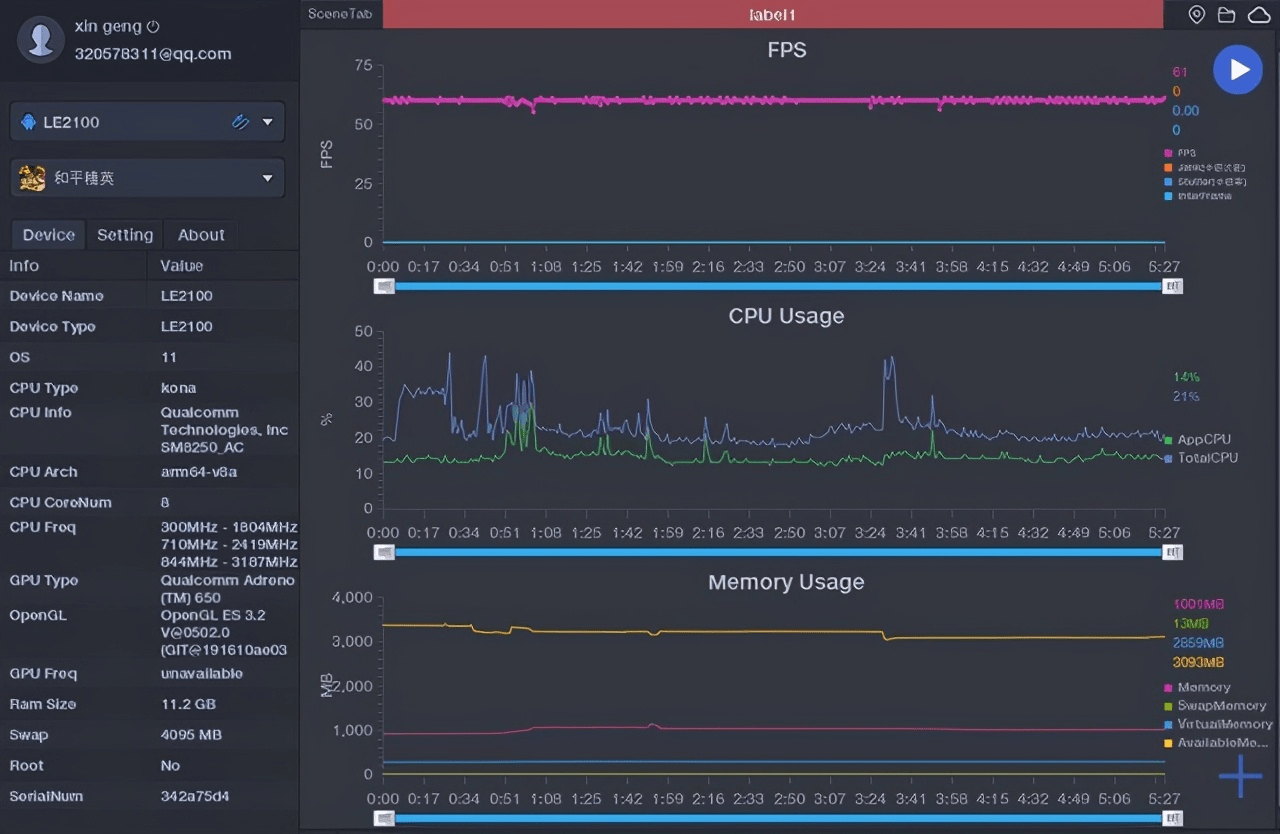Screen dimensions: 1280x834
Task: Select the CPU CoreNum row label
Action: click(x=60, y=503)
